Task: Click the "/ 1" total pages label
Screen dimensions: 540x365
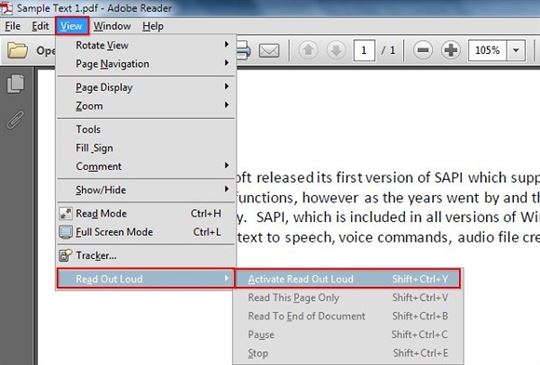Action: 388,51
